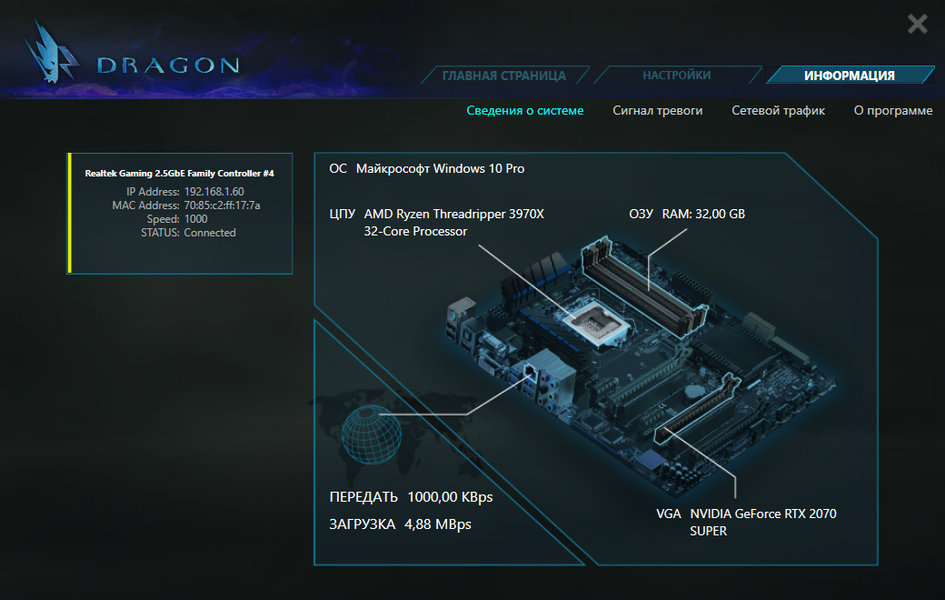Viewport: 945px width, 600px height.
Task: Click the Майкрософт Windows 10 Pro text
Action: coord(440,169)
